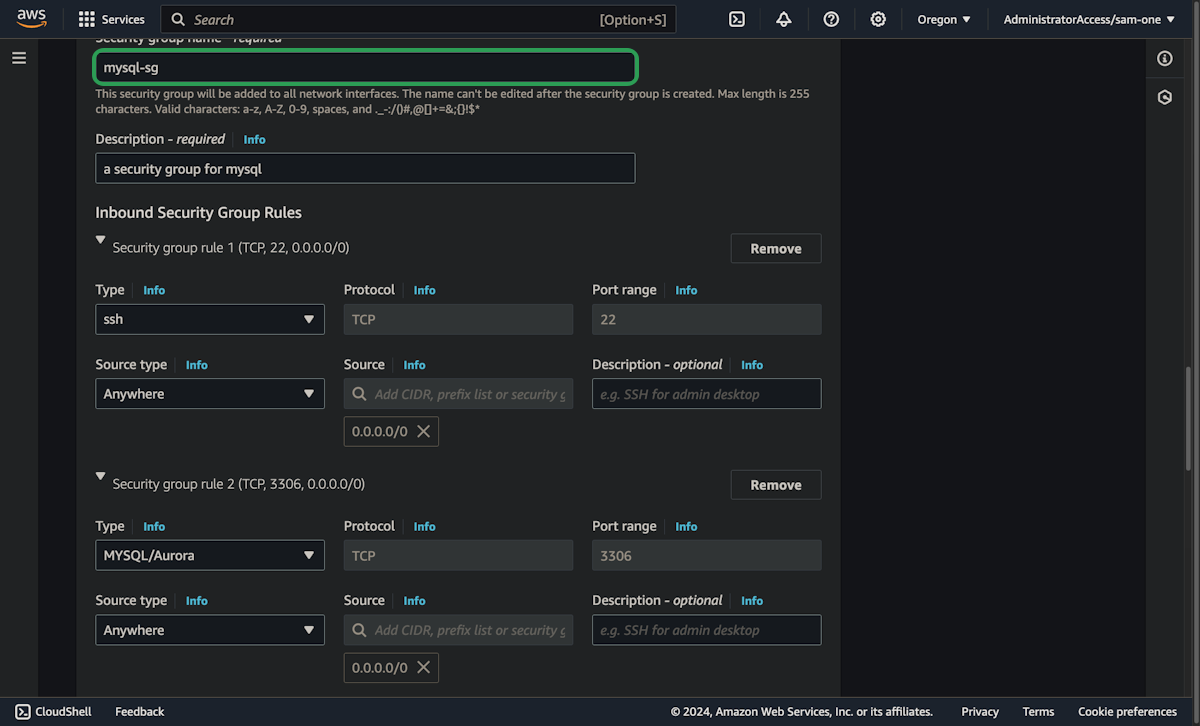Open Info link beside rule 2 Source

pos(414,601)
